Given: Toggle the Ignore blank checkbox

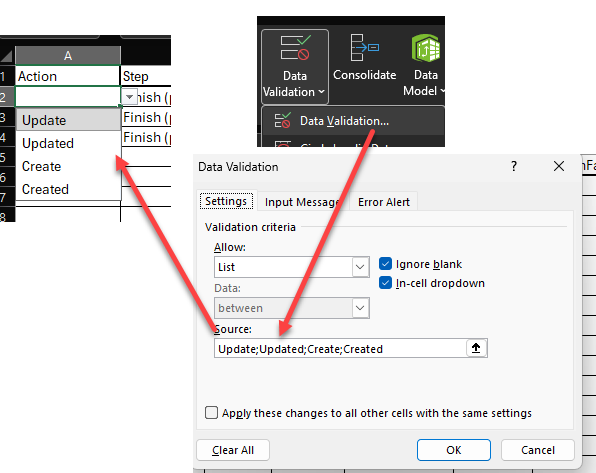Looking at the screenshot, I should coord(385,264).
